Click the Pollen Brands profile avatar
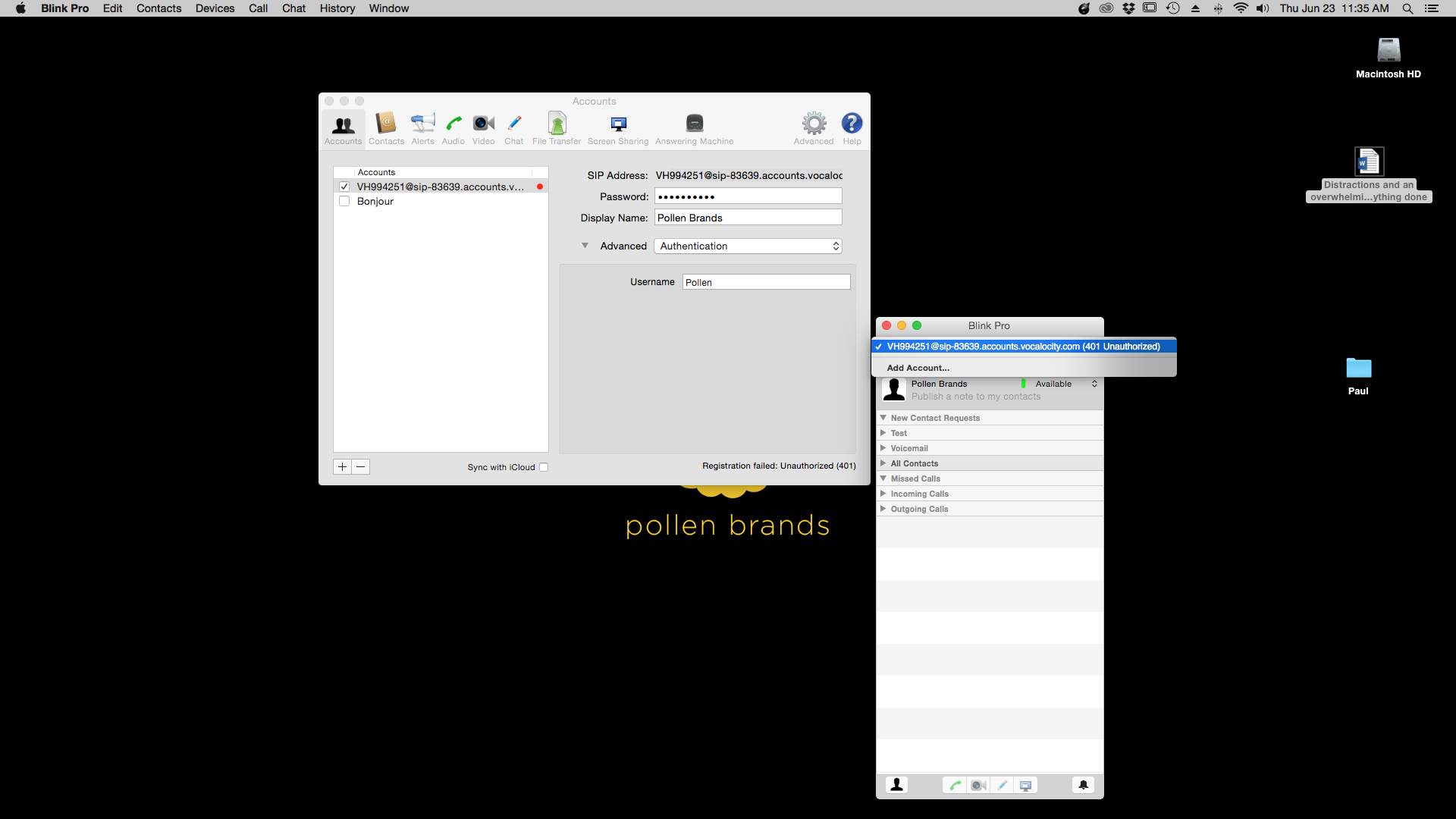This screenshot has width=1456, height=819. click(x=894, y=390)
